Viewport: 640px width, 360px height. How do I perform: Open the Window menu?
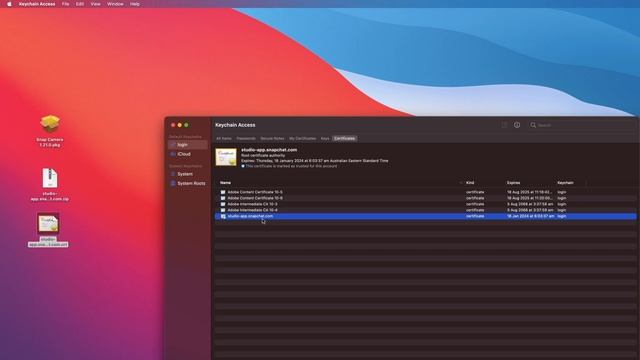pos(115,4)
